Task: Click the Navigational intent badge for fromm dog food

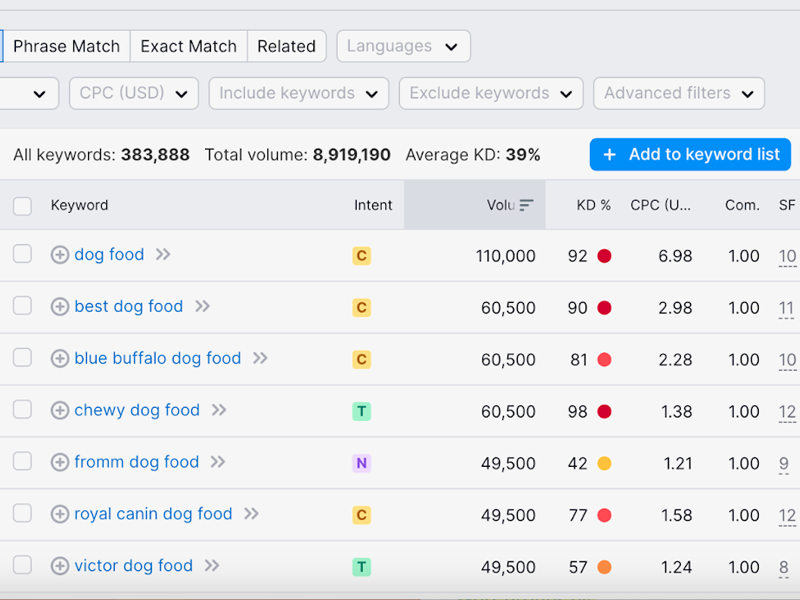Action: click(361, 462)
